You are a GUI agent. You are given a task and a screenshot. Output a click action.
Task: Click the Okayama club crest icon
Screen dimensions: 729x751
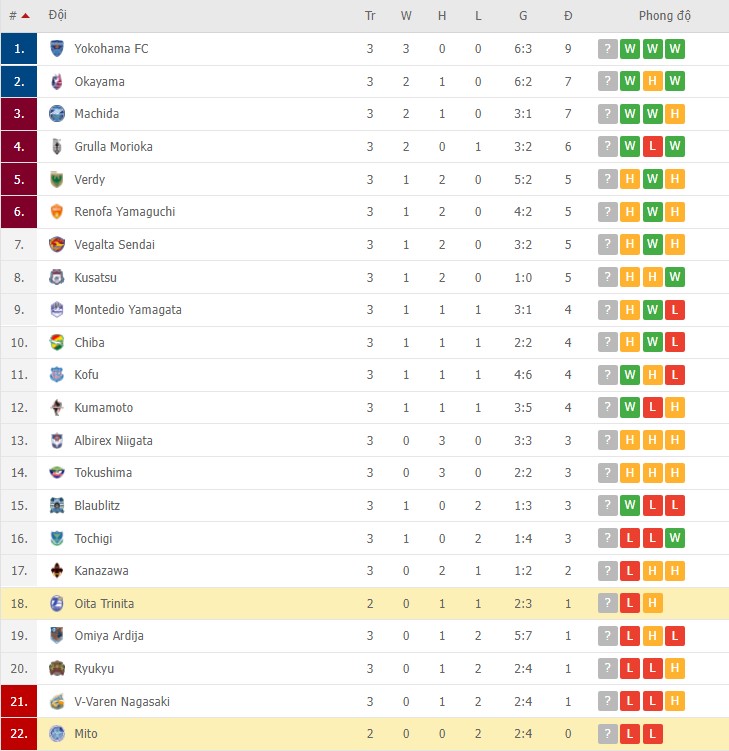click(57, 82)
